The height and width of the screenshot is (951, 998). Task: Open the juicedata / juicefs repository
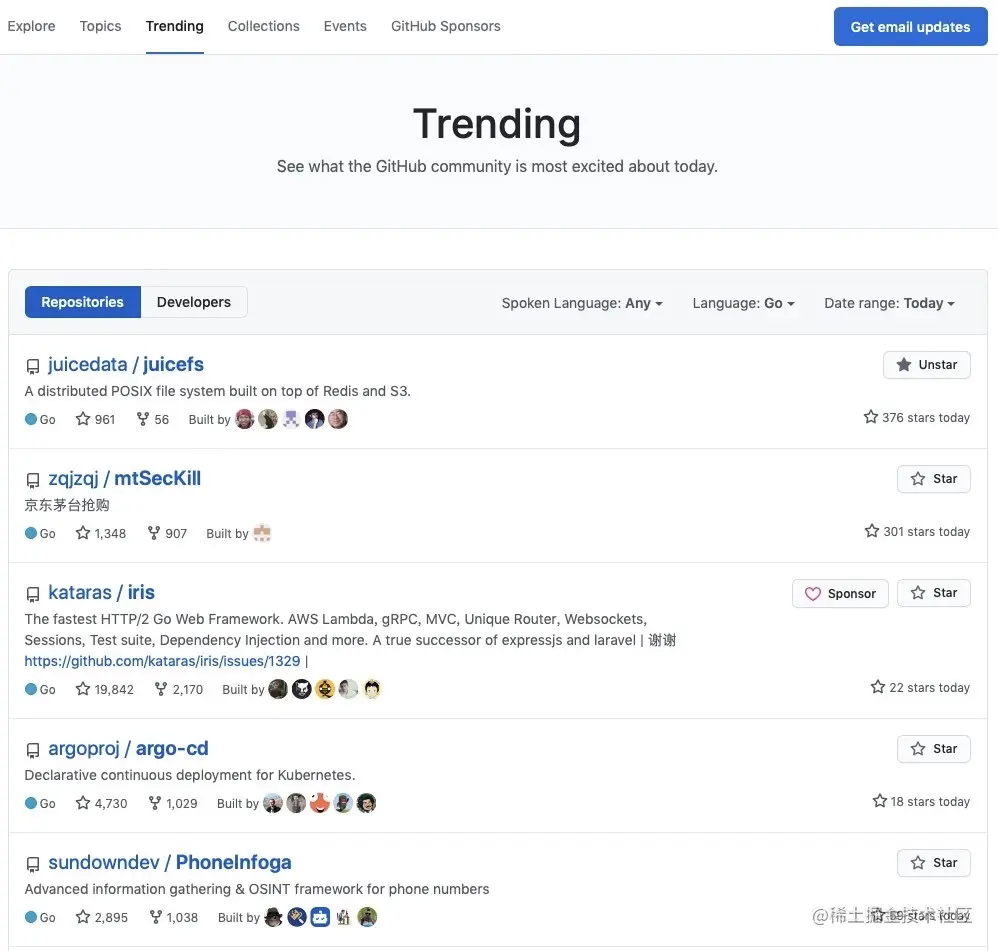click(x=125, y=364)
